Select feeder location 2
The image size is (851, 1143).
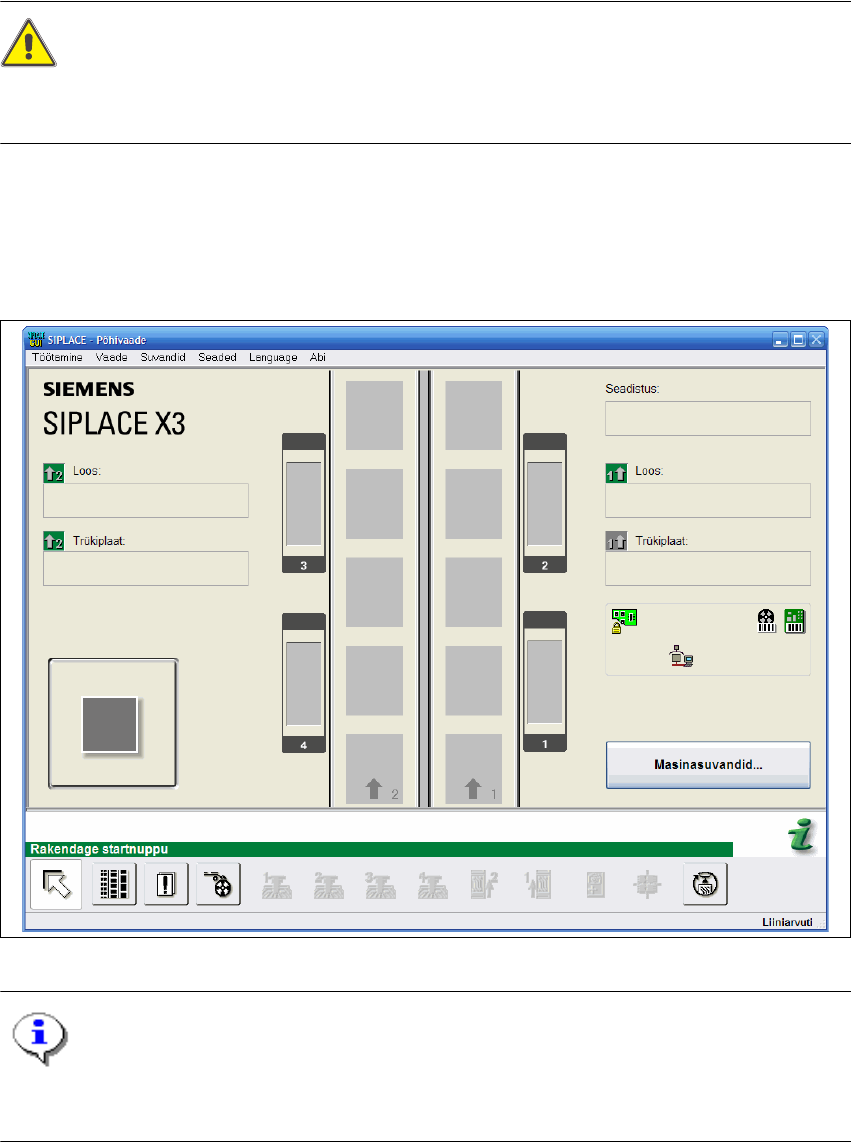(x=545, y=503)
